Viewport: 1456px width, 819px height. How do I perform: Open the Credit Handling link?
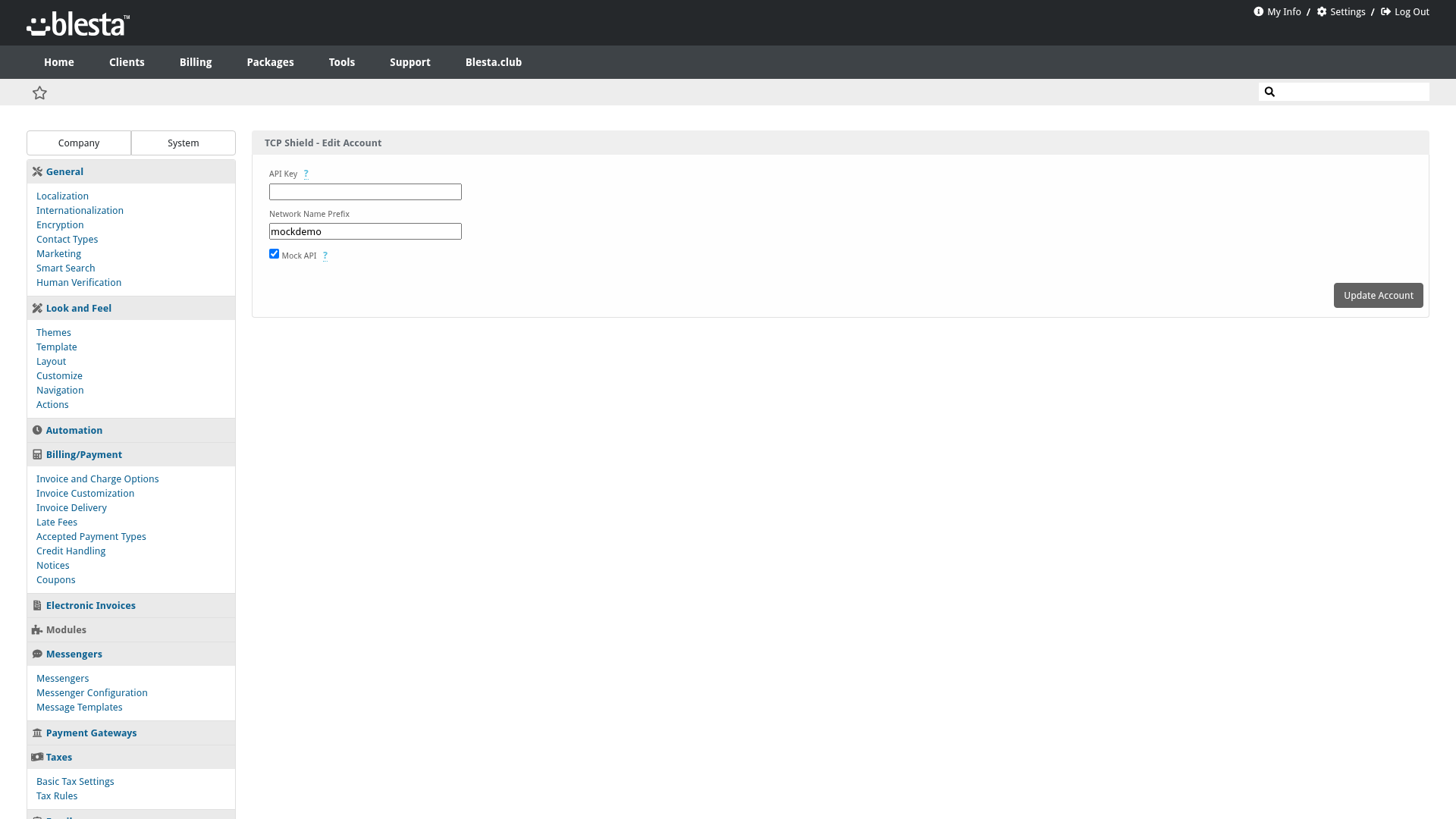(71, 551)
